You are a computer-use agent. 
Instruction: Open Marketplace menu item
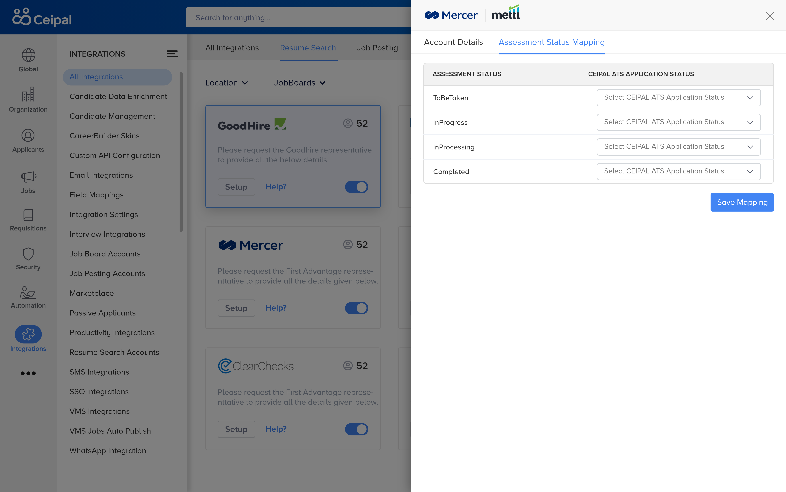[91, 293]
